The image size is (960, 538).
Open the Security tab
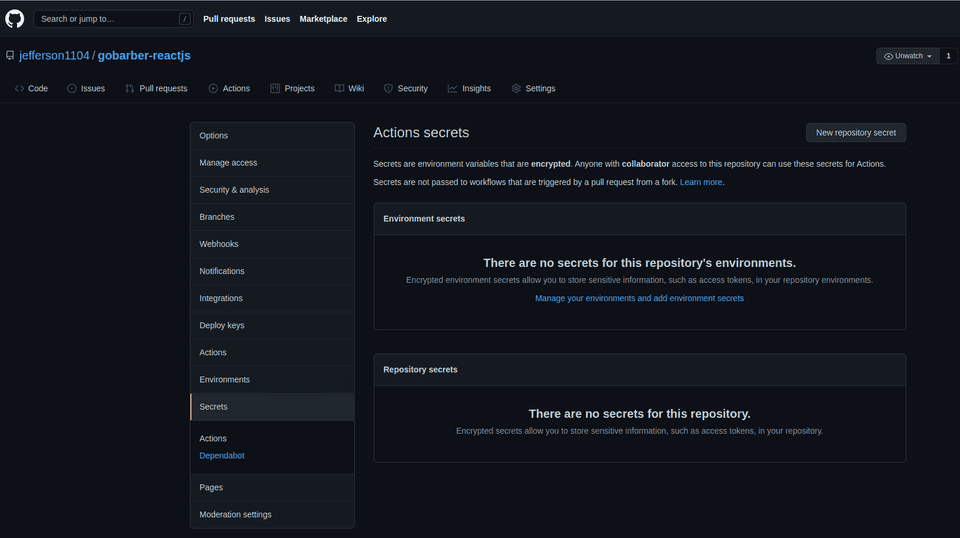pos(405,88)
